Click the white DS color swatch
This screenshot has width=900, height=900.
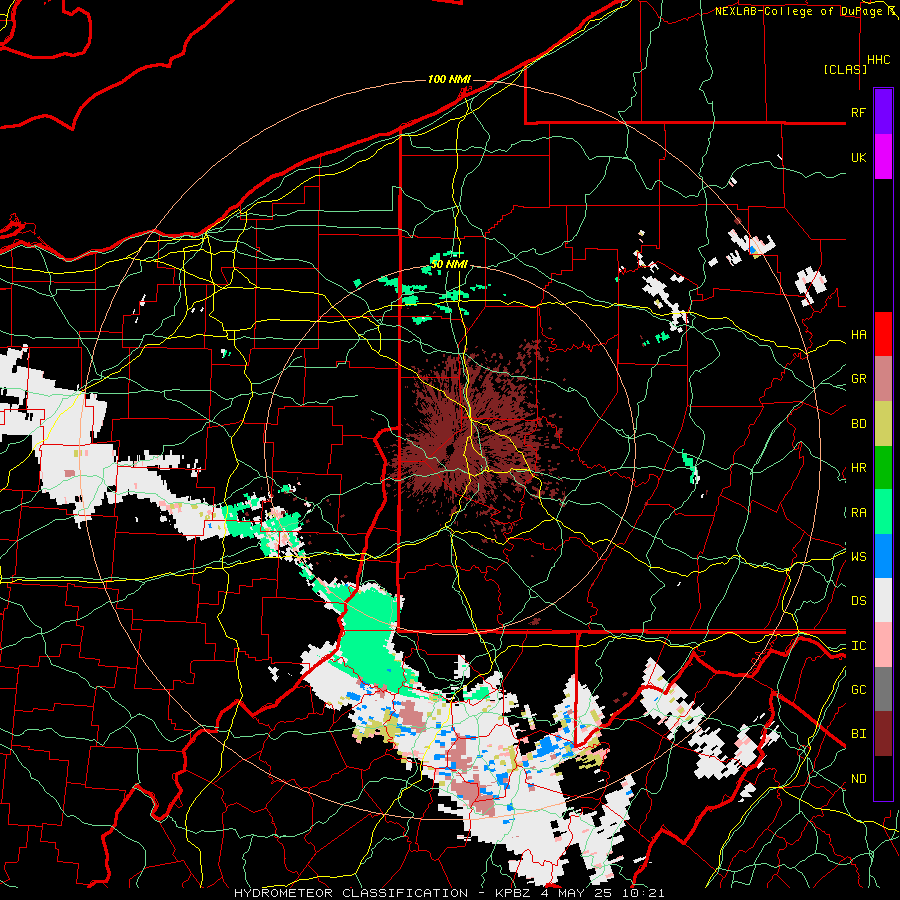(883, 600)
